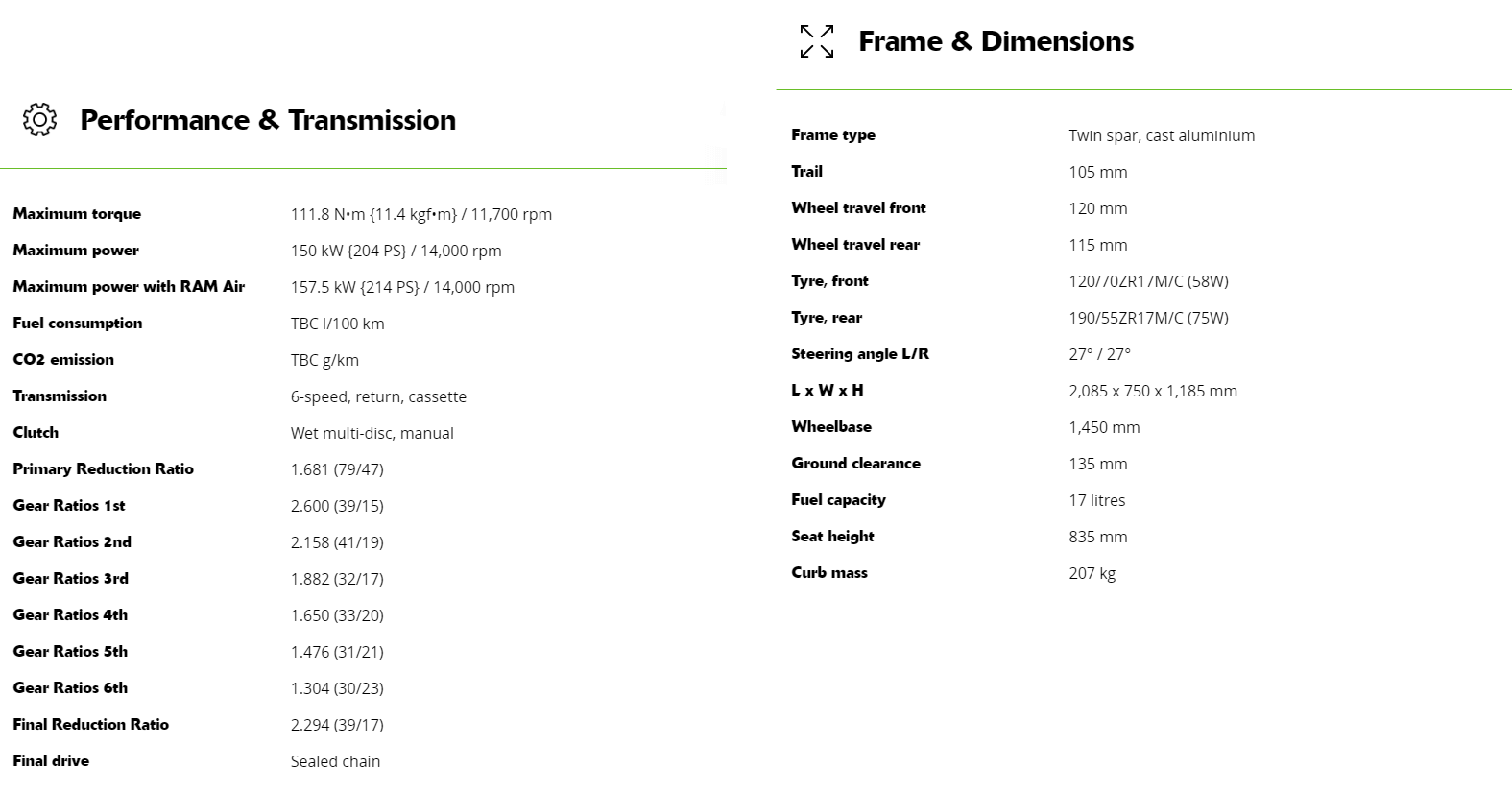Click the Tyre, front specification value
This screenshot has width=1512, height=792.
[1148, 281]
